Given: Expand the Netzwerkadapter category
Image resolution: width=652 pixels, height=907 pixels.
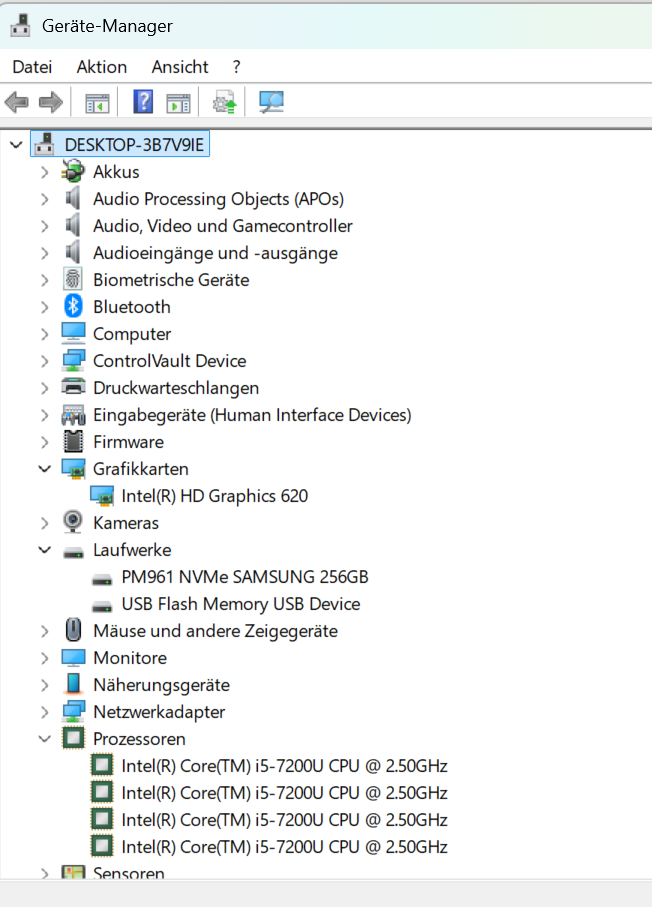Looking at the screenshot, I should [45, 712].
